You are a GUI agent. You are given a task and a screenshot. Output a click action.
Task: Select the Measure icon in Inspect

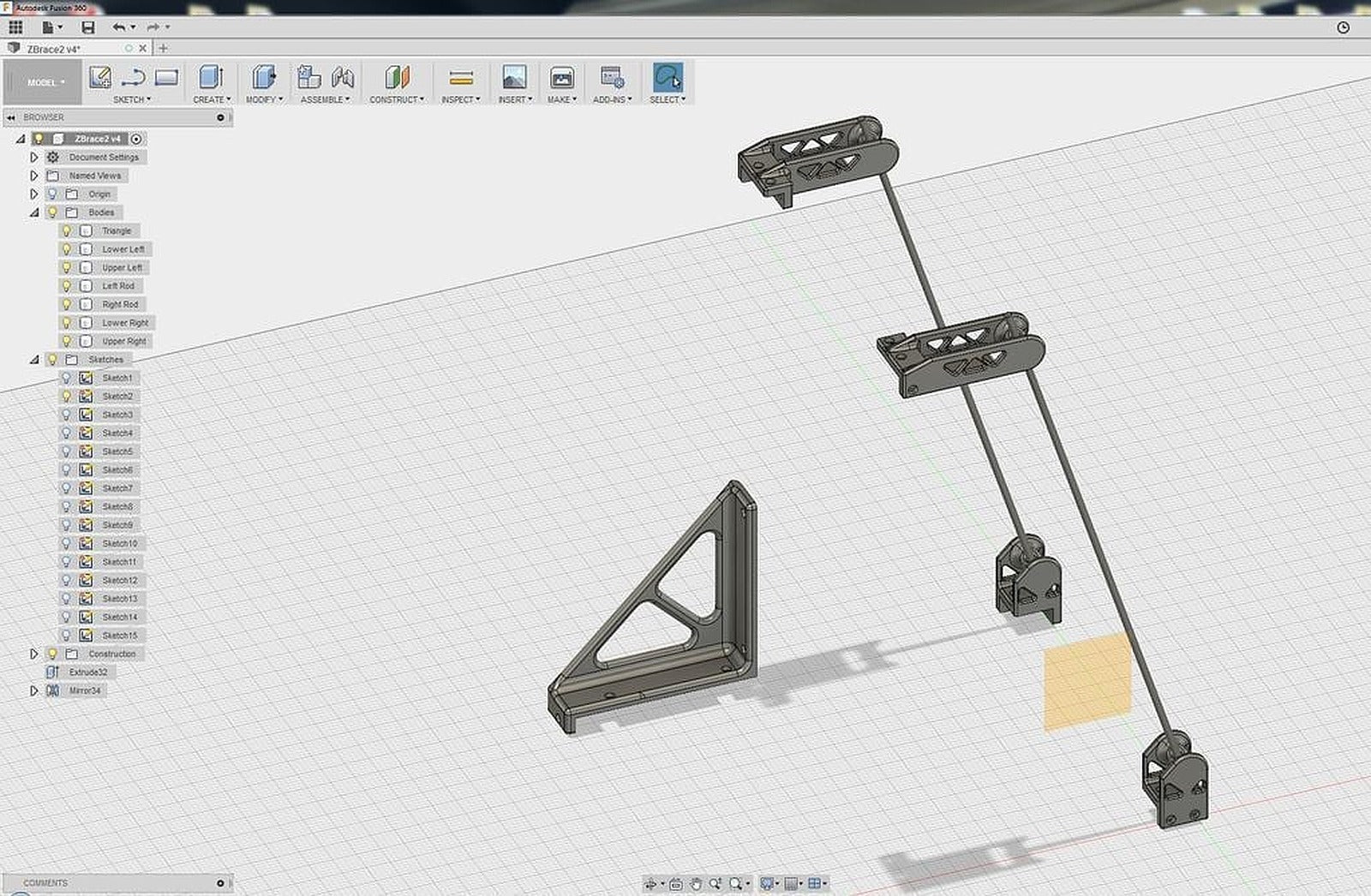[x=460, y=79]
